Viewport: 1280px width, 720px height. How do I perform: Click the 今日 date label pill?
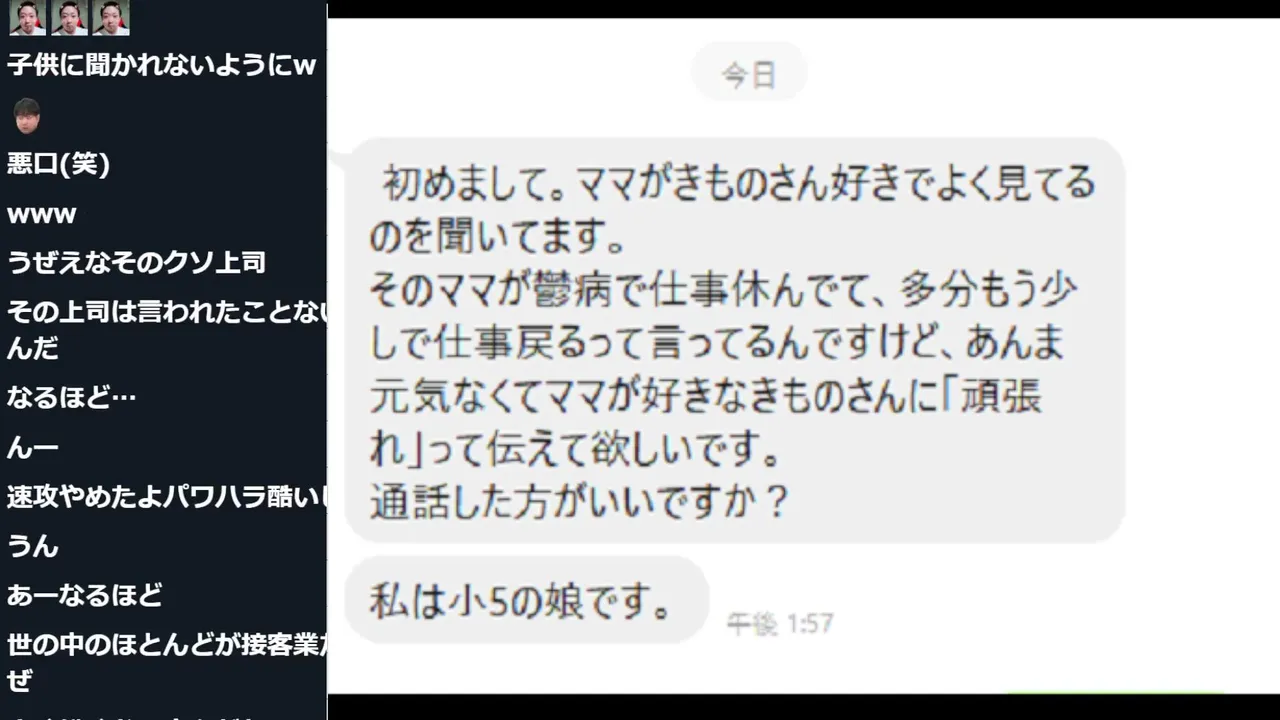(x=749, y=73)
